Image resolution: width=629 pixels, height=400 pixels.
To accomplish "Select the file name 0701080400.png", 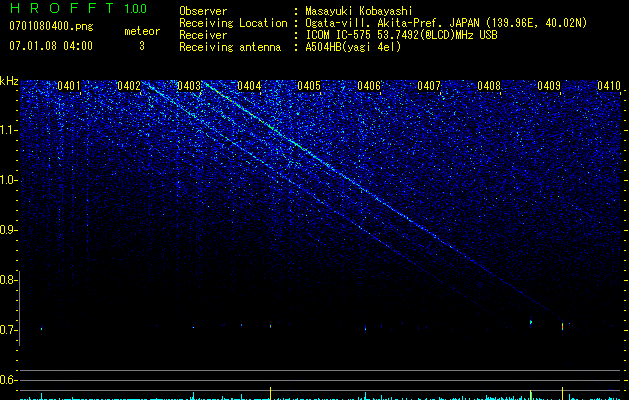I will click(x=51, y=27).
